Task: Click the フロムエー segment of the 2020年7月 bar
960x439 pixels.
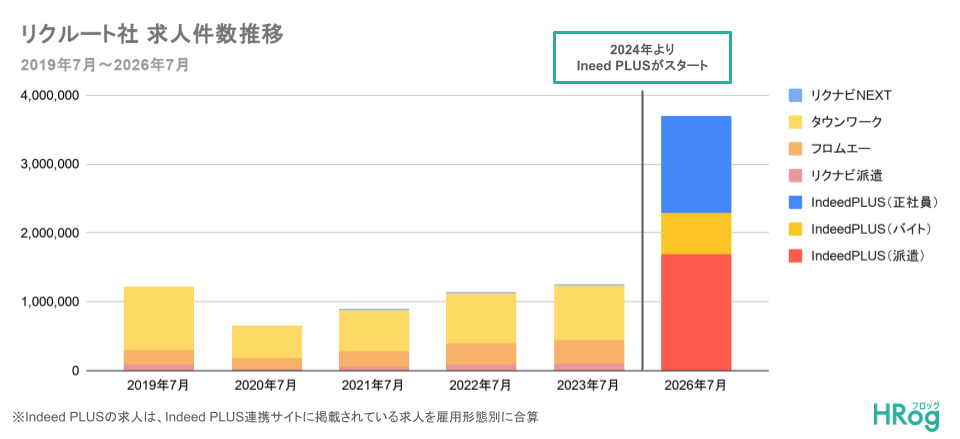Action: click(x=266, y=363)
